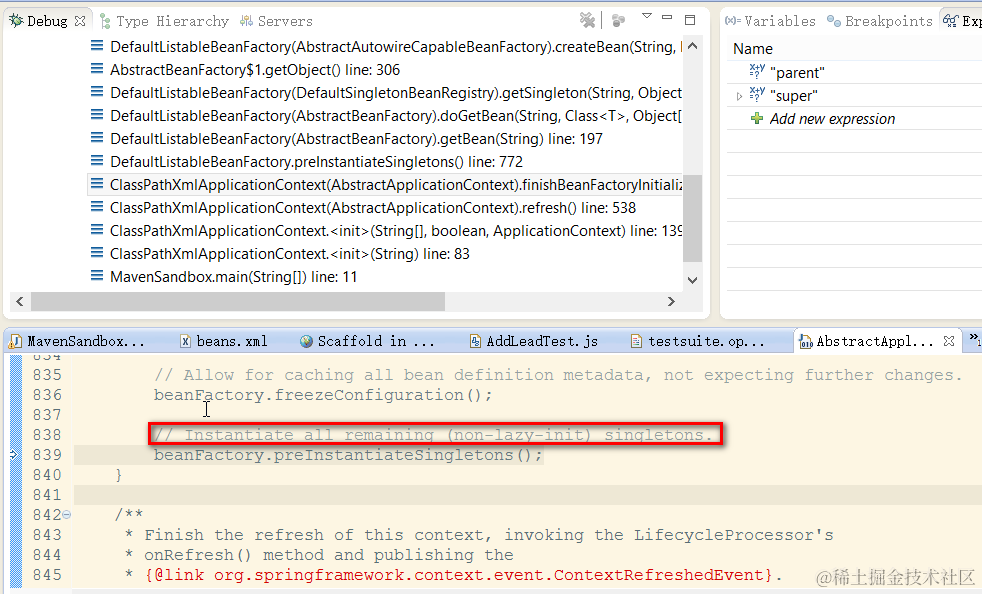Viewport: 982px width, 594px height.
Task: Click beanFactory.preInstantiateSingletons(); in the editor
Action: (348, 455)
